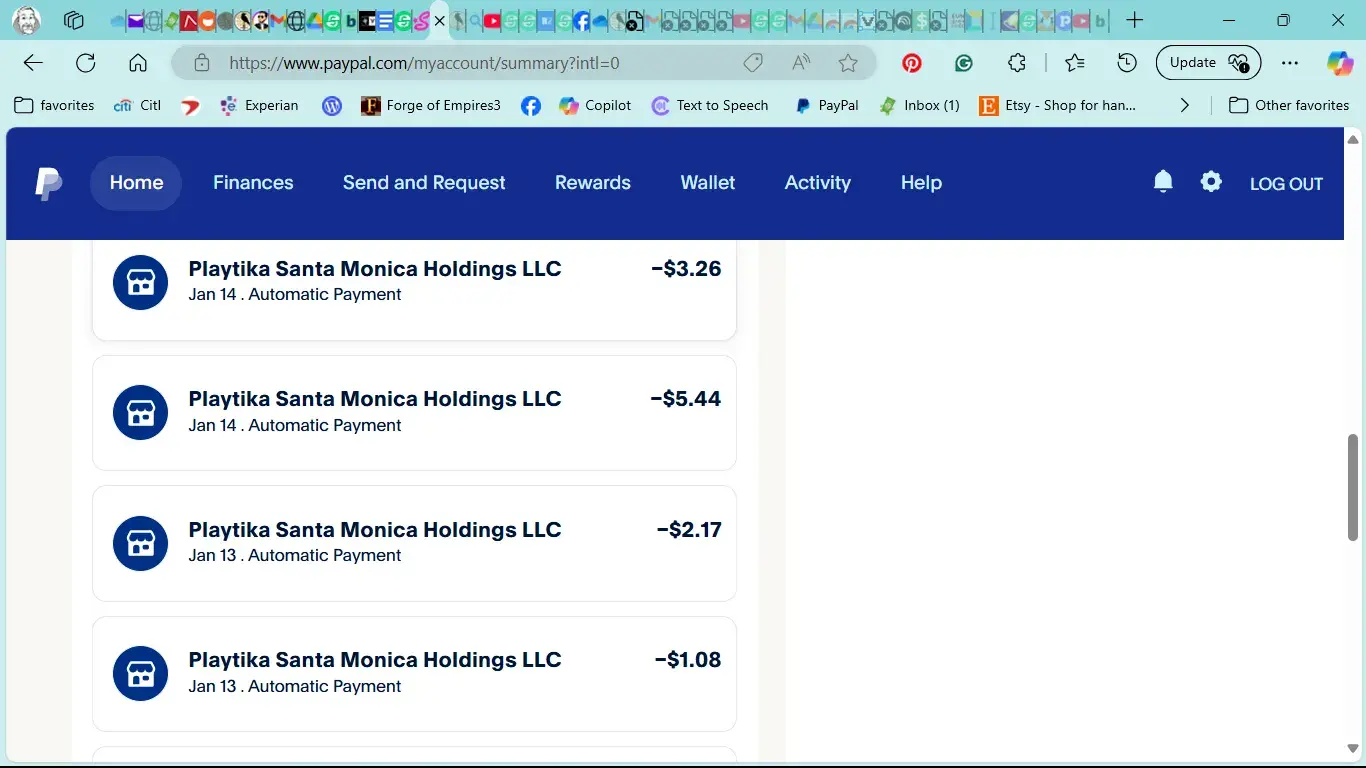Click the page vertical scrollbar thumb
The image size is (1366, 768).
(x=1353, y=487)
